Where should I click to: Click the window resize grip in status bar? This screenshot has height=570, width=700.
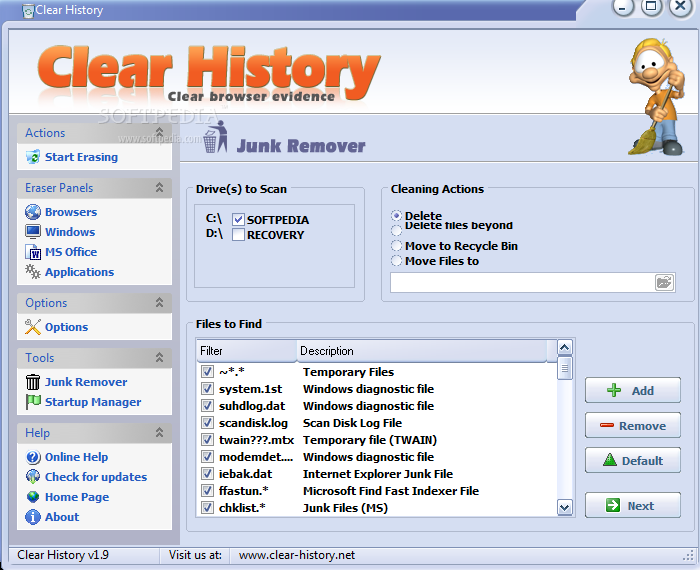tap(688, 555)
